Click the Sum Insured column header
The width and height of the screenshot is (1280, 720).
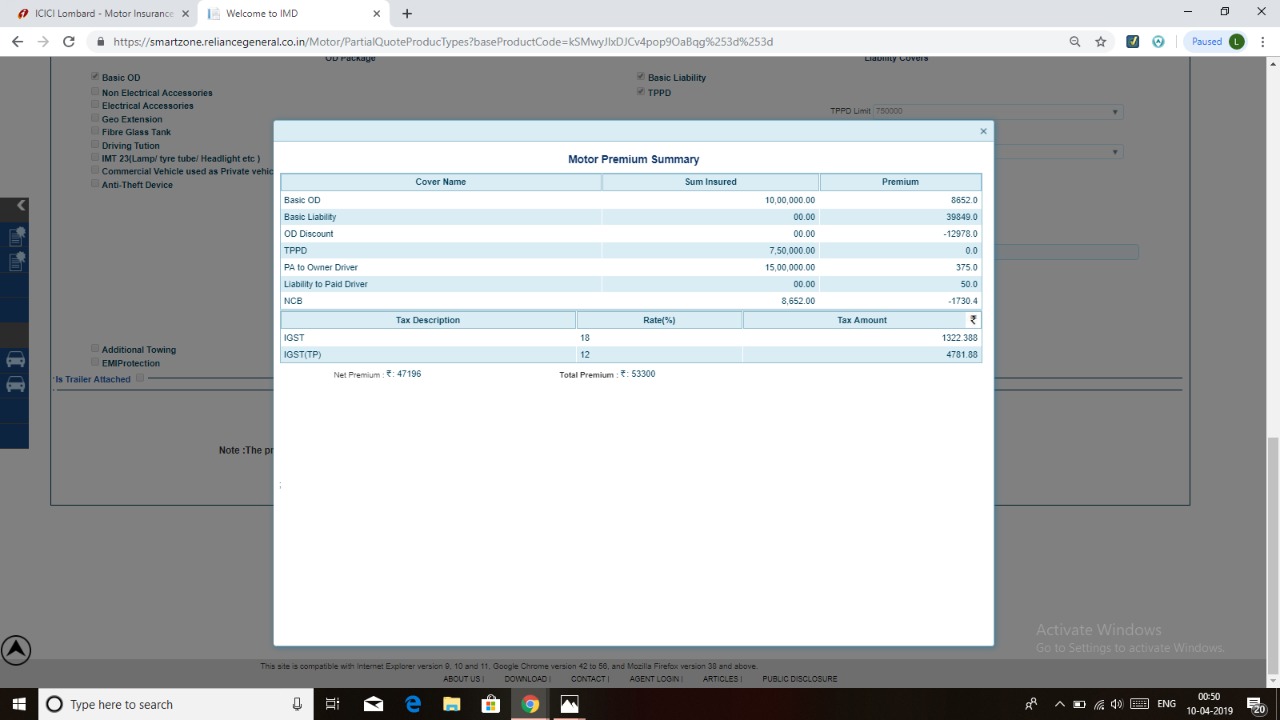coord(711,182)
